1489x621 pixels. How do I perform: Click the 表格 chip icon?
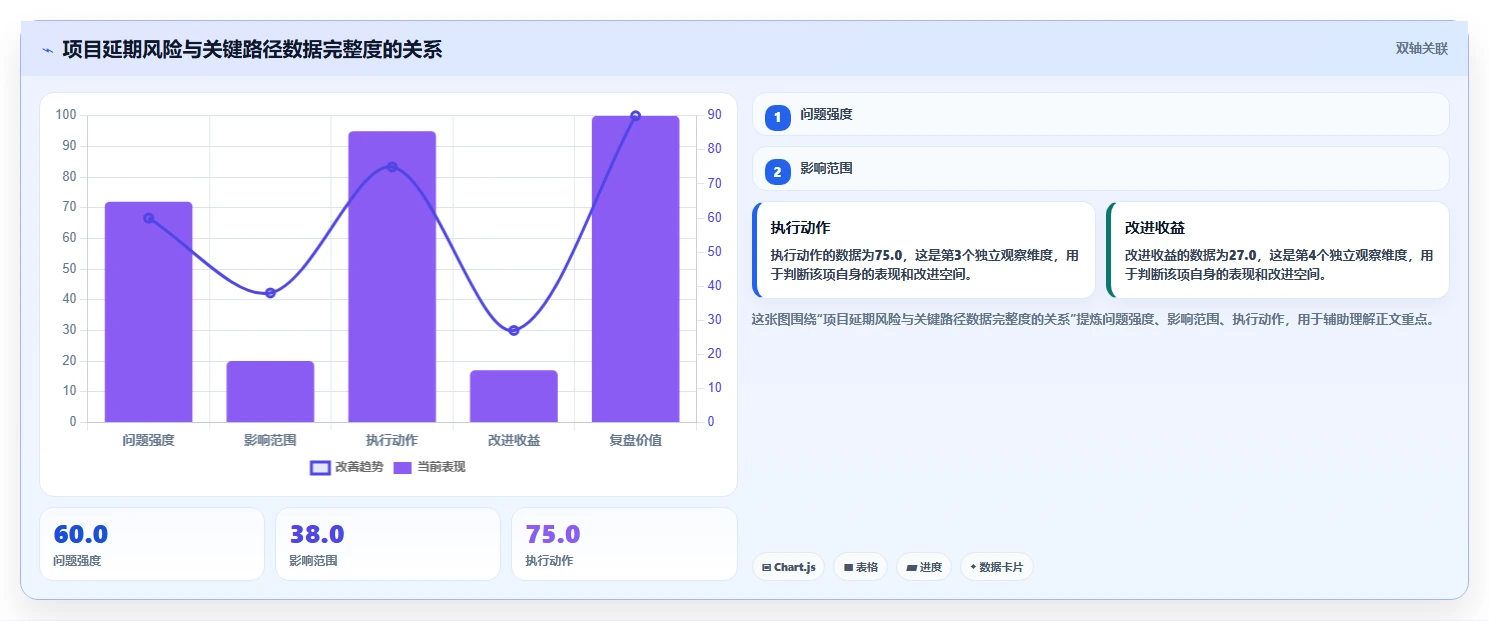point(848,567)
